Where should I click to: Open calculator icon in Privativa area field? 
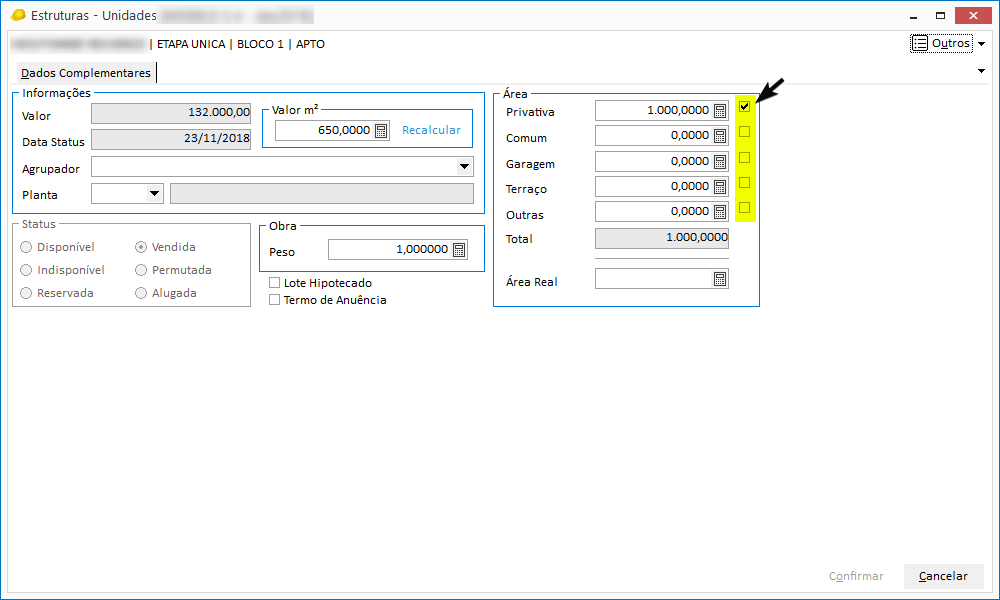coord(720,110)
